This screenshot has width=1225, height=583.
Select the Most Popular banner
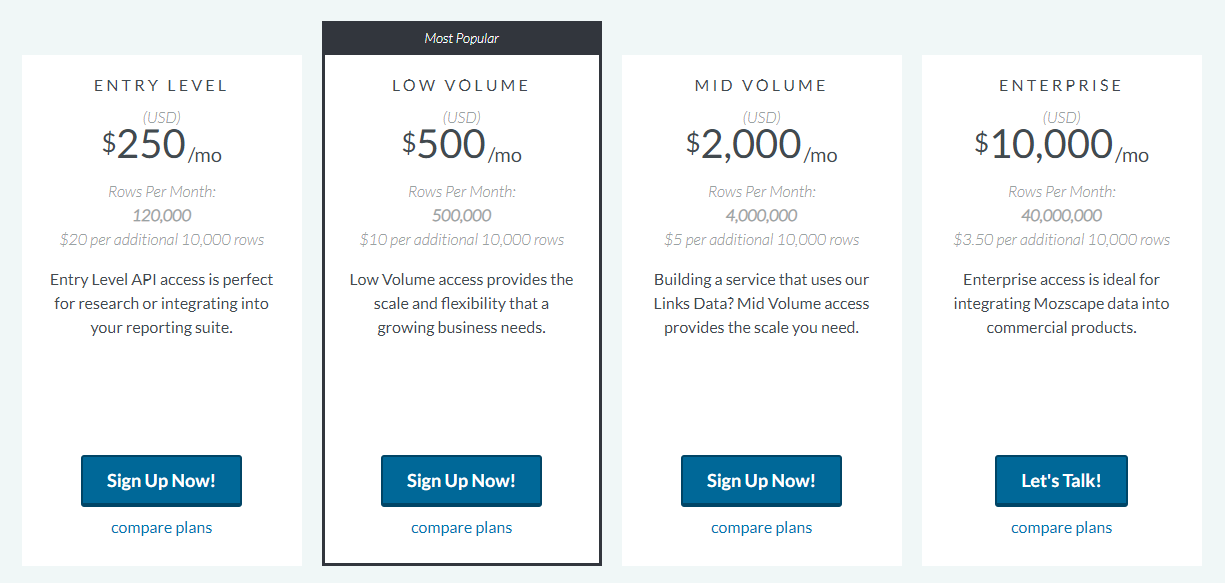click(x=461, y=38)
